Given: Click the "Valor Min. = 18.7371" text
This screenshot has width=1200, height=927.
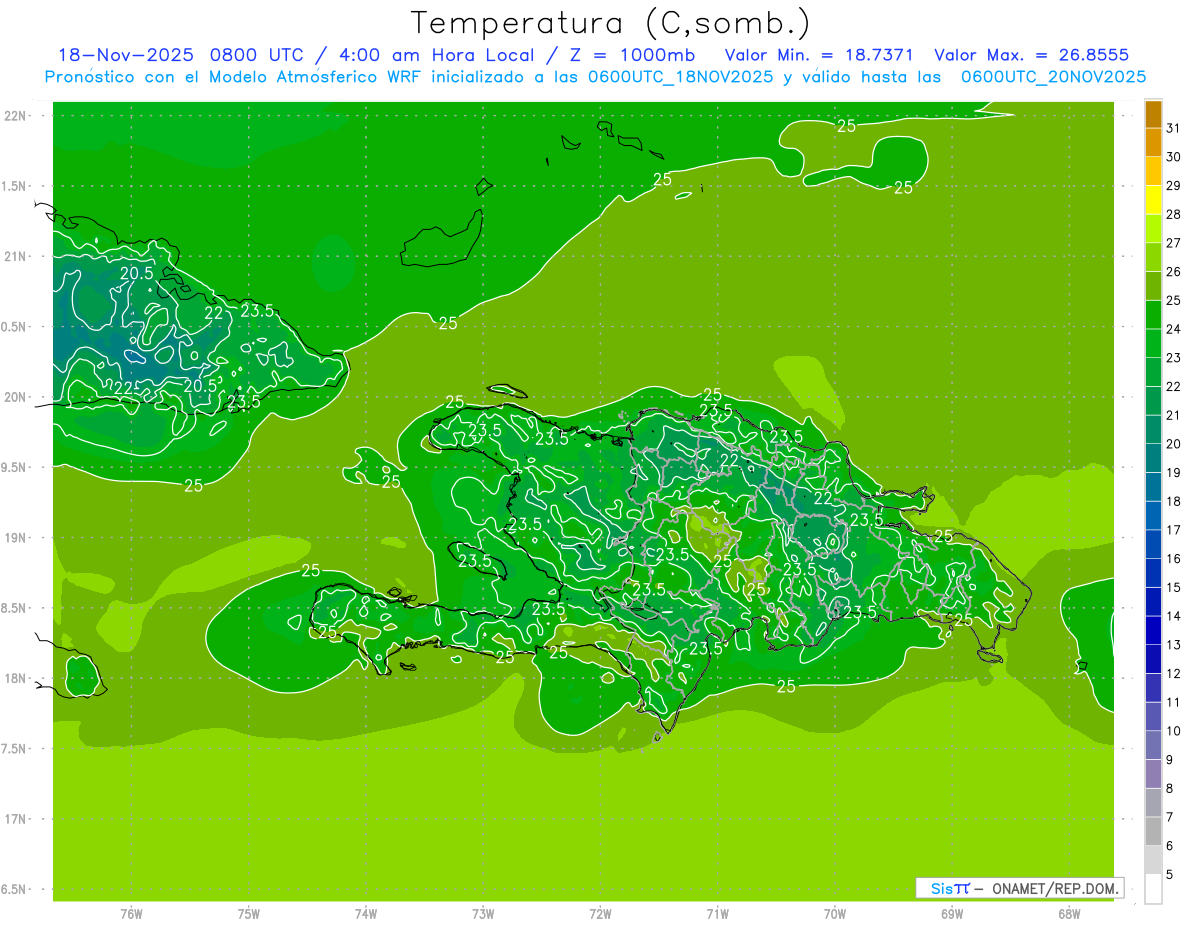Looking at the screenshot, I should pyautogui.click(x=819, y=55).
